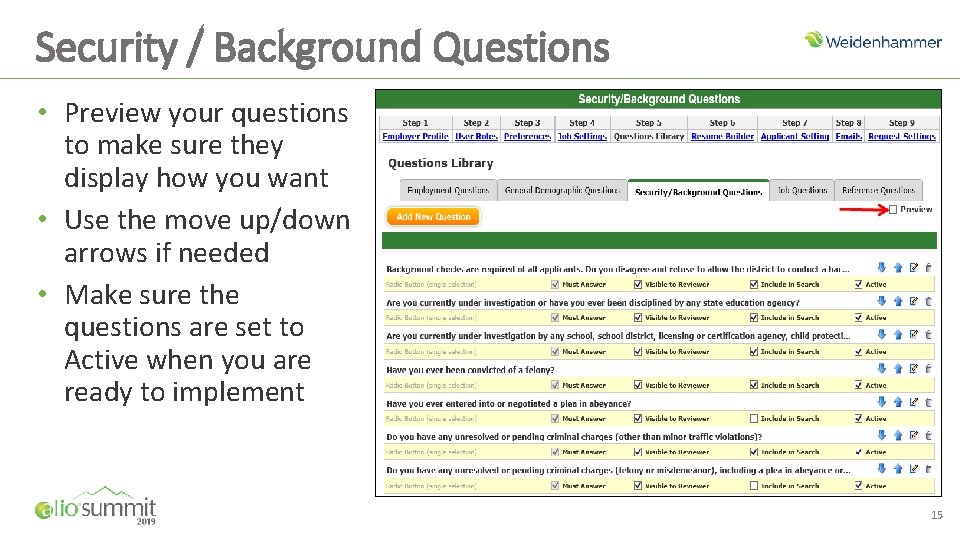
Task: Click the 'plea in abeyance' question text
Action: point(509,403)
